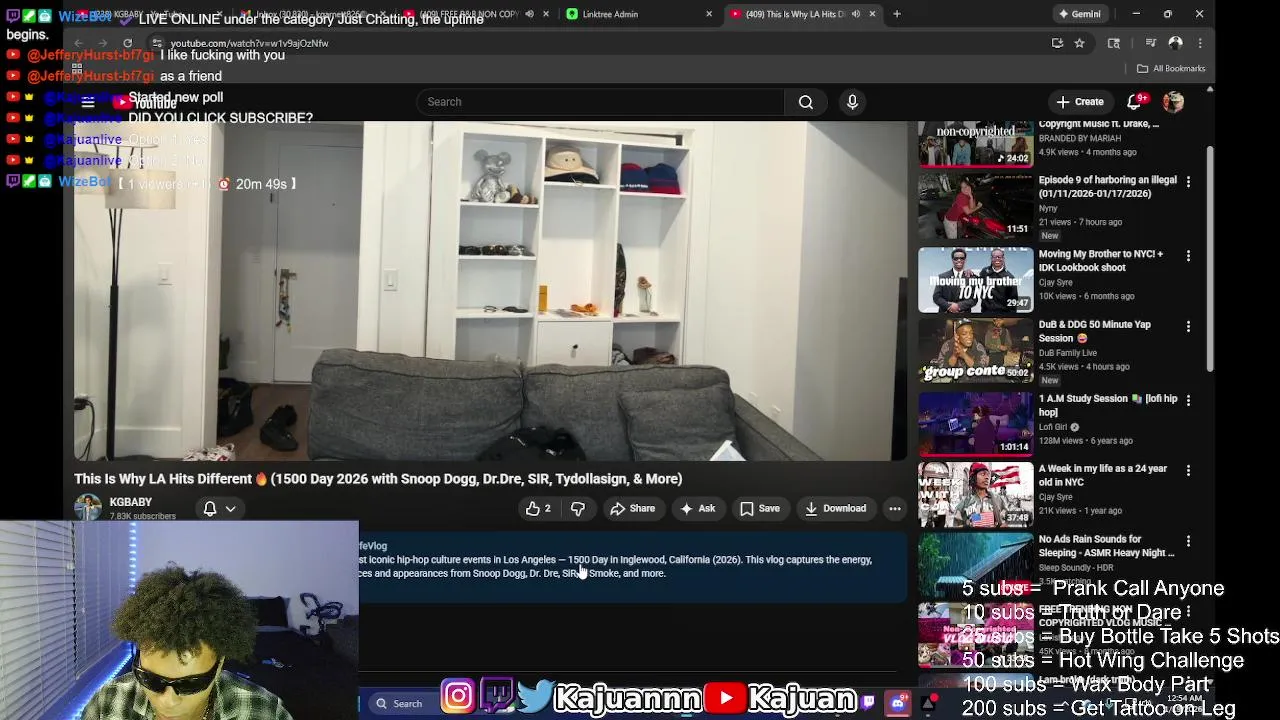Go back with Chrome's back arrow
1280x720 pixels.
77,43
